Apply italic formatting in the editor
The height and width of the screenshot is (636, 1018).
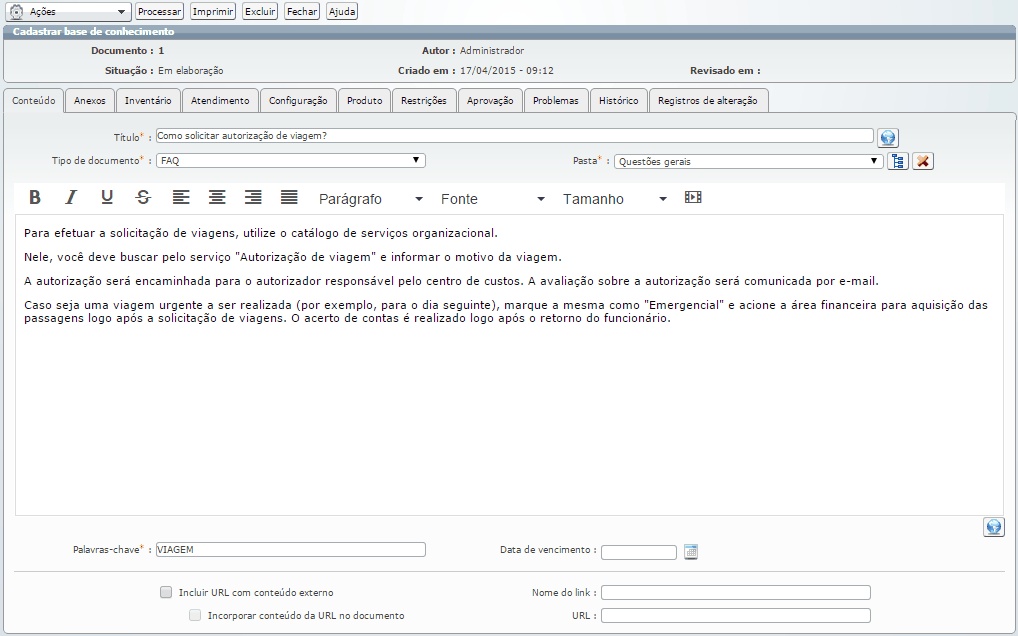click(71, 197)
